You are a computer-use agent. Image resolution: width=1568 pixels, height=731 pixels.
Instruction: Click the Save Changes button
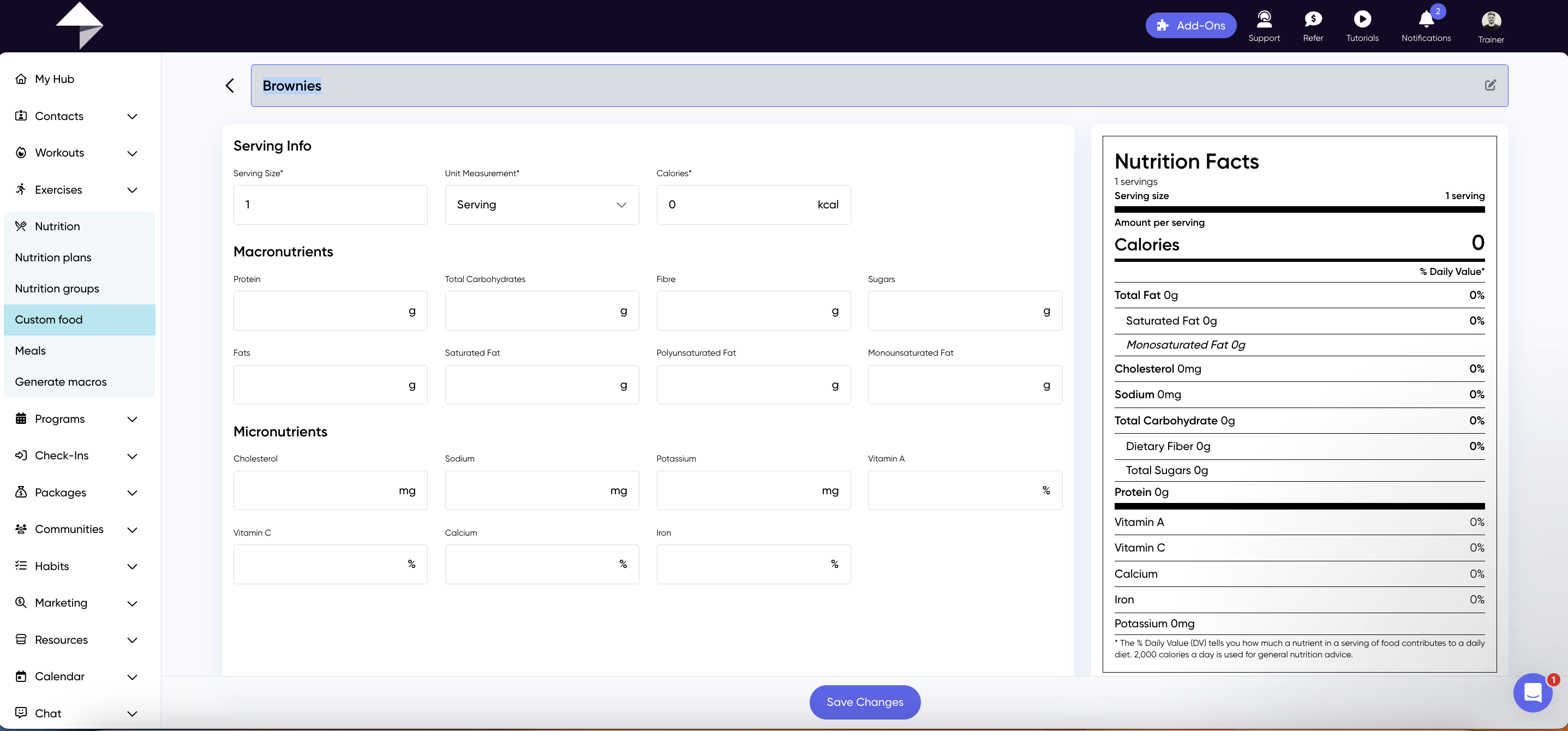[865, 702]
